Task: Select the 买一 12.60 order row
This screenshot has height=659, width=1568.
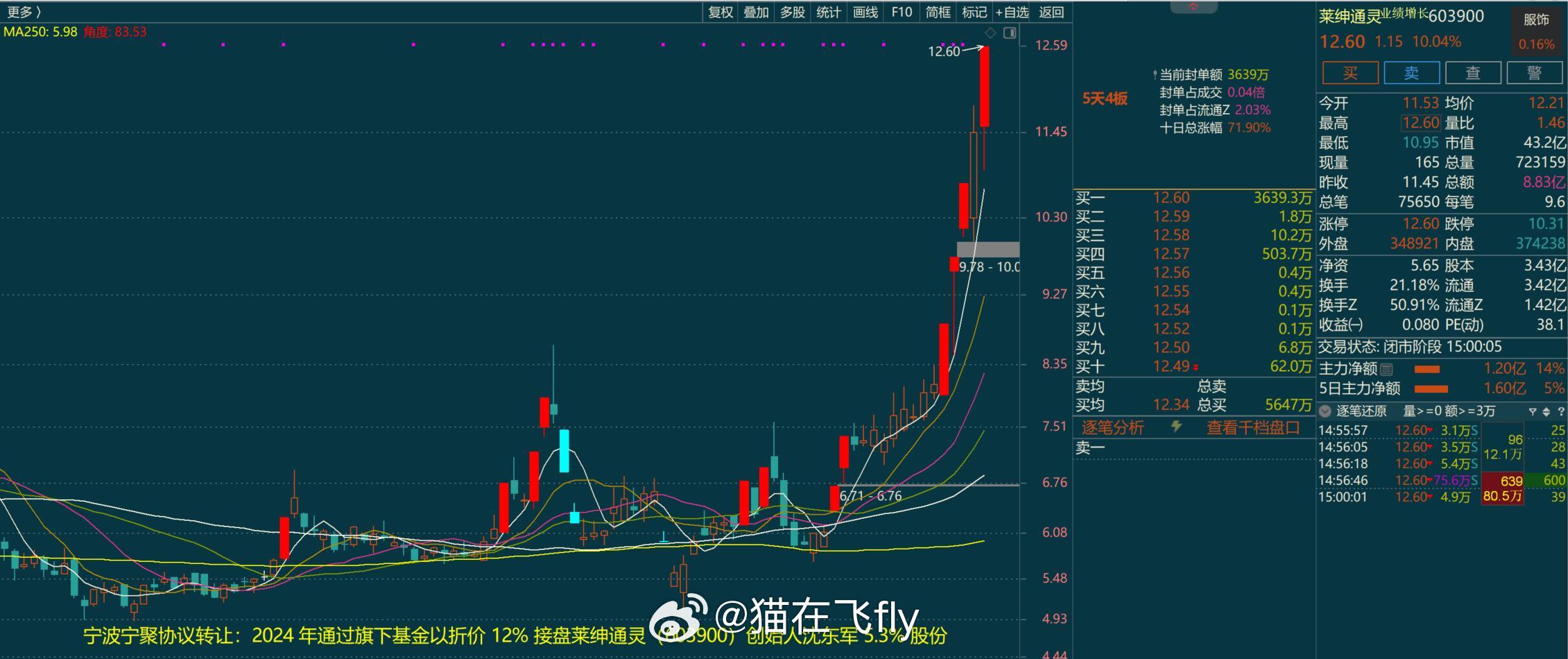Action: [1194, 198]
